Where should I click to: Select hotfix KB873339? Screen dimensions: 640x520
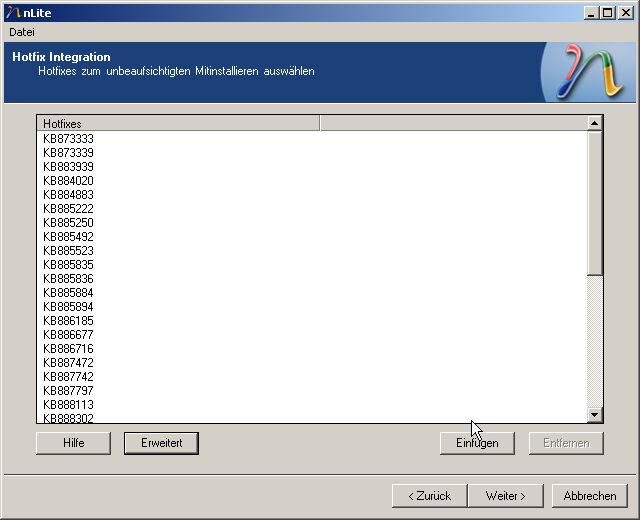pyautogui.click(x=68, y=153)
